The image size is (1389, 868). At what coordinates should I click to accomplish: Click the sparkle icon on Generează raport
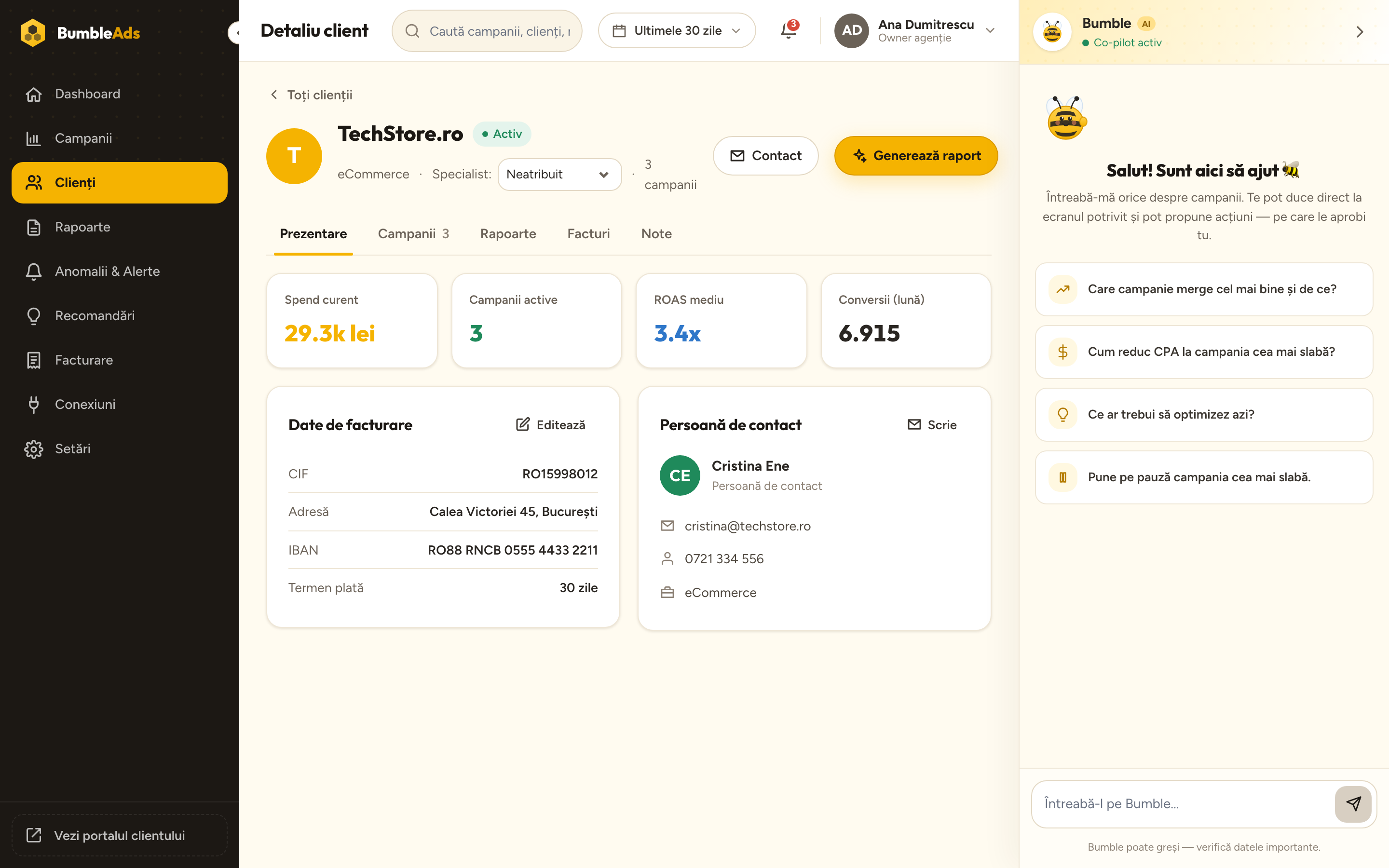click(860, 156)
